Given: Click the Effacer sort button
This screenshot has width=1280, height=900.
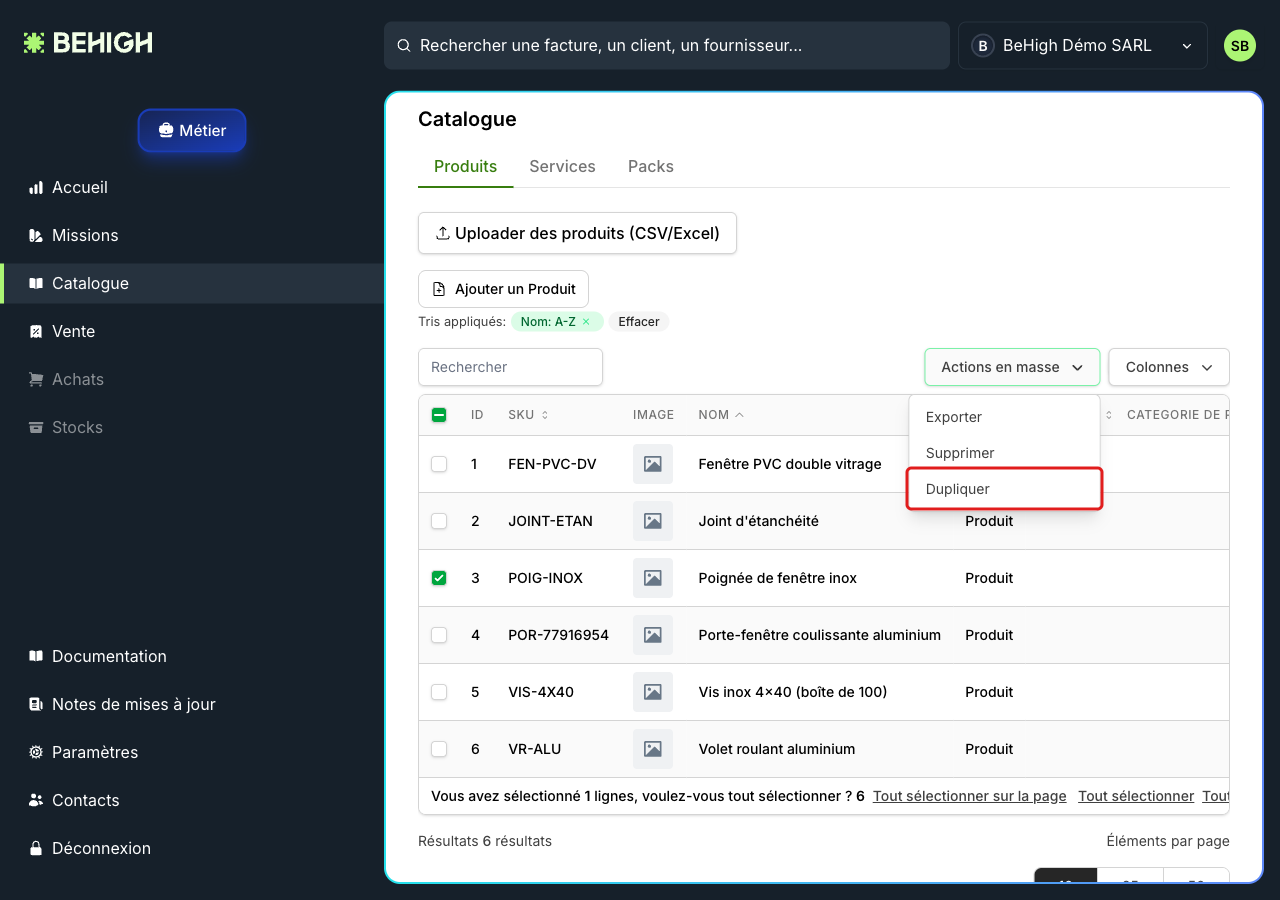Looking at the screenshot, I should pyautogui.click(x=639, y=322).
